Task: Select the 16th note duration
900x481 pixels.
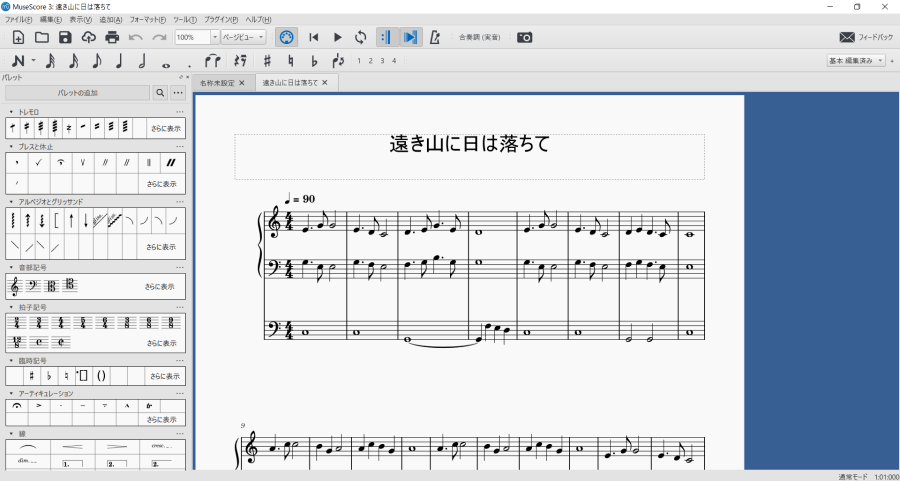Action: [73, 60]
